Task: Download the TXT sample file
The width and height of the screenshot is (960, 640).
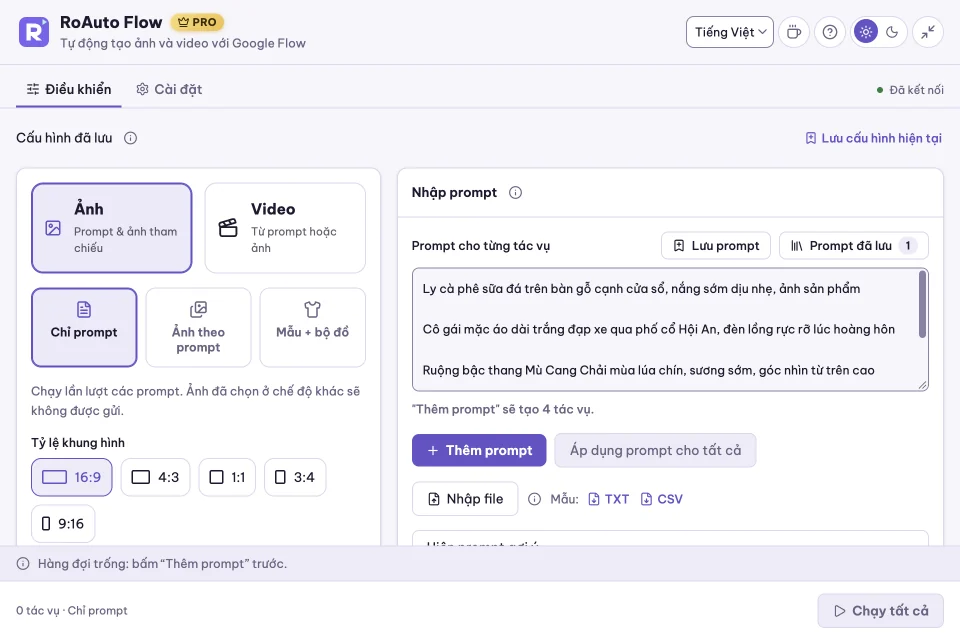Action: point(609,499)
